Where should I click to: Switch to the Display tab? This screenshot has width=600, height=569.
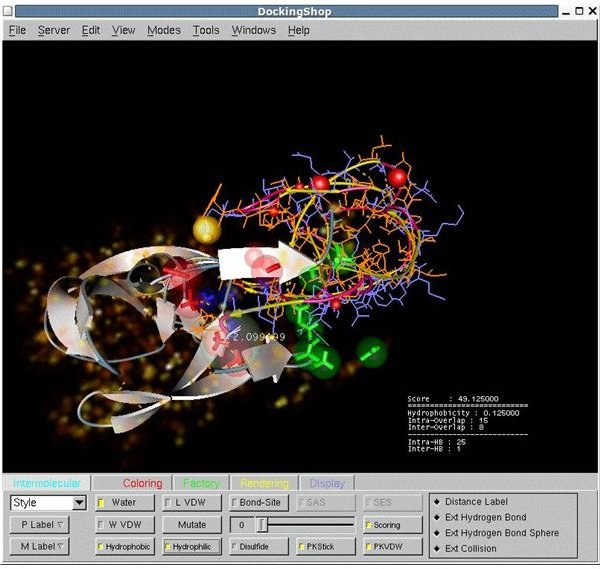(327, 483)
